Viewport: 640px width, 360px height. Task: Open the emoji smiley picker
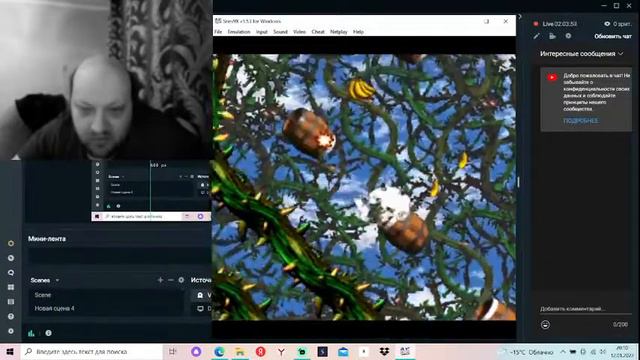545,324
